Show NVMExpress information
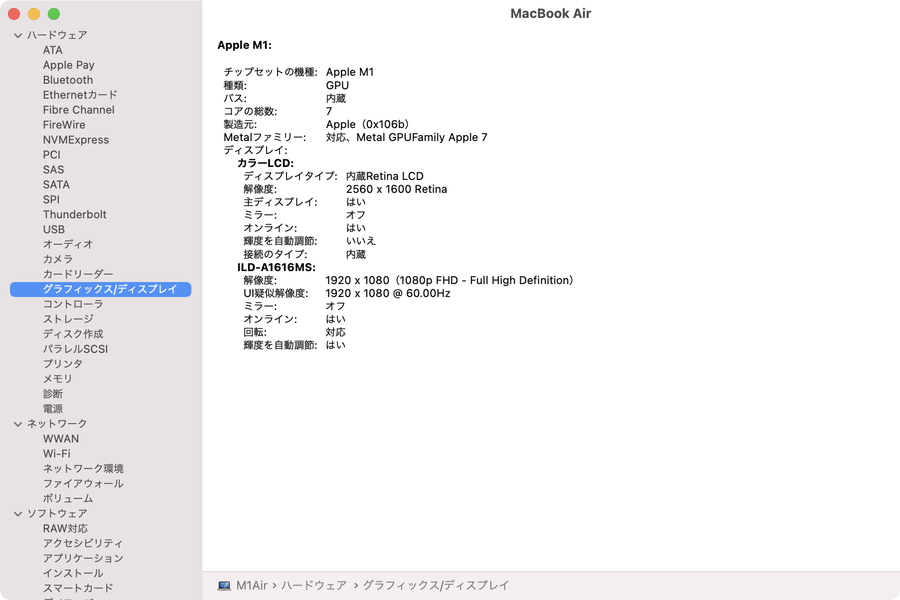900x600 pixels. pyautogui.click(x=76, y=140)
